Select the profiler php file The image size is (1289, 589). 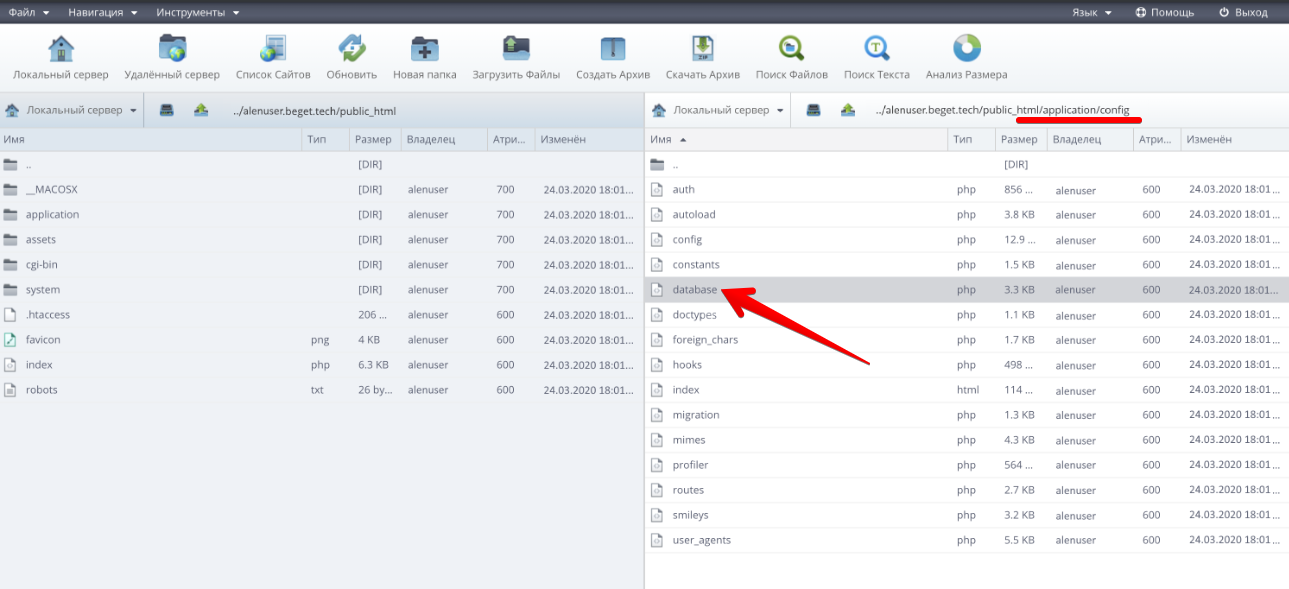point(967,464)
